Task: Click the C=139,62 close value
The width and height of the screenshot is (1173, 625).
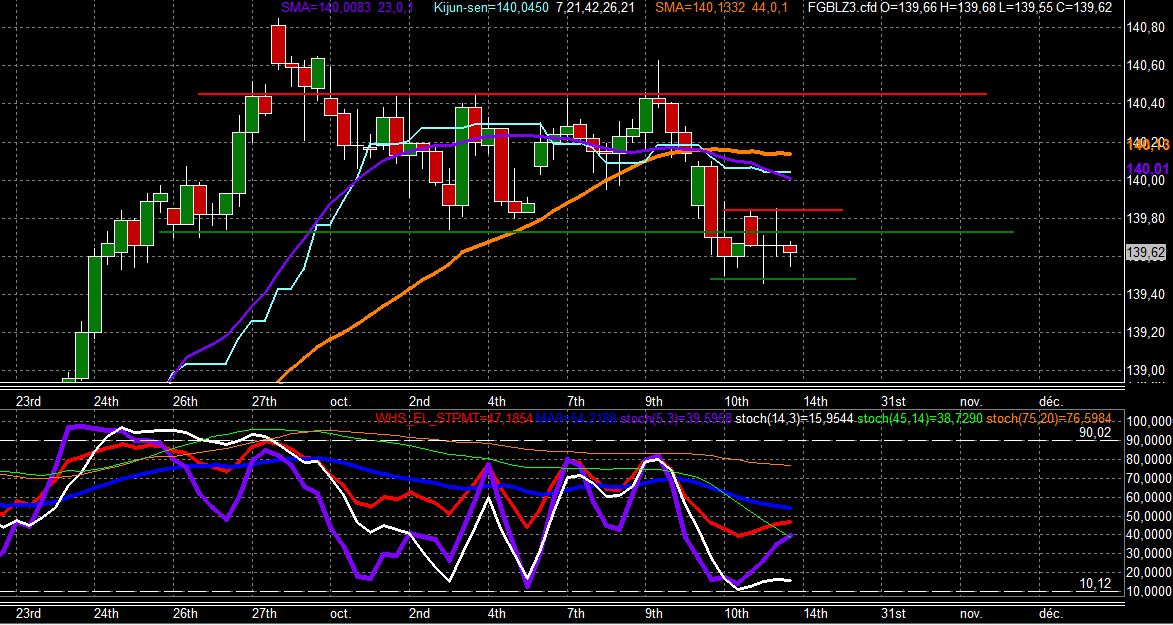Action: 1085,7
